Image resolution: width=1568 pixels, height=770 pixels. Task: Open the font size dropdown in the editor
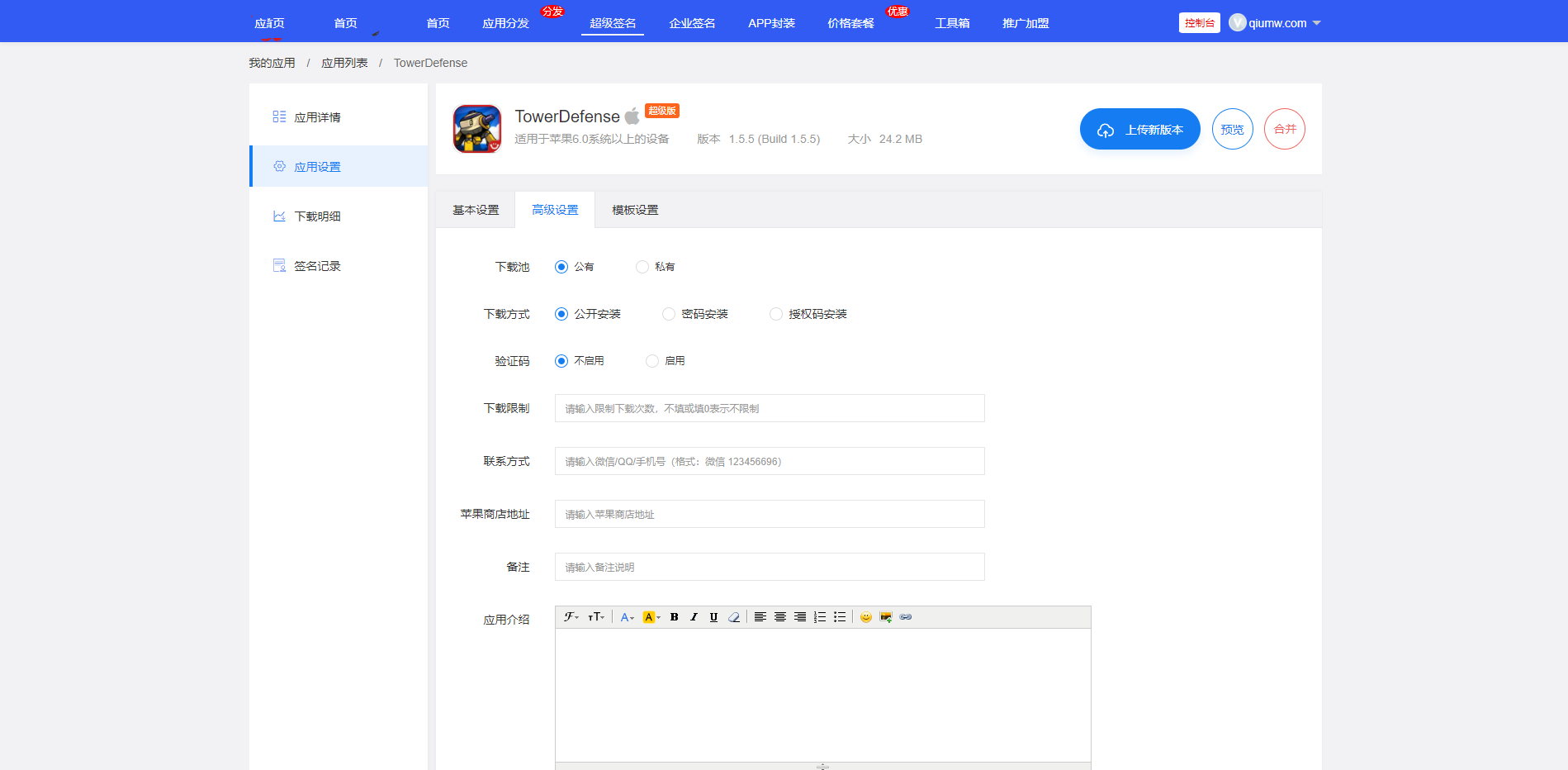click(x=595, y=617)
